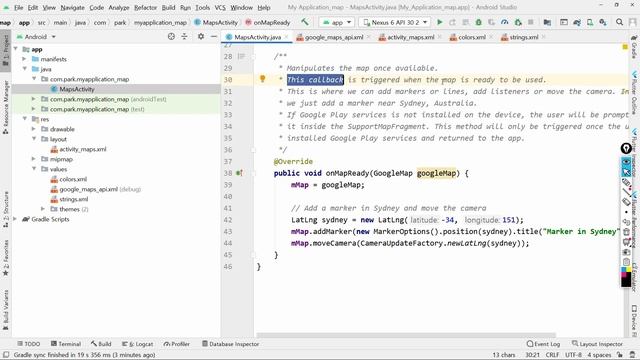Click the read-only lock icon in status bar

click(x=620, y=355)
